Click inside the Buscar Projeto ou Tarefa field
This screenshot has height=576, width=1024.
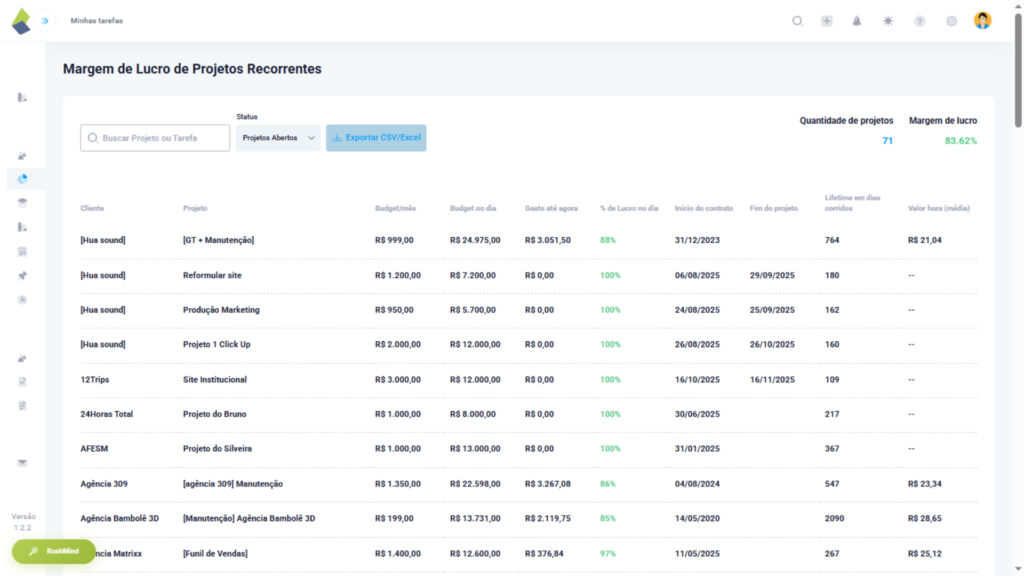tap(154, 137)
